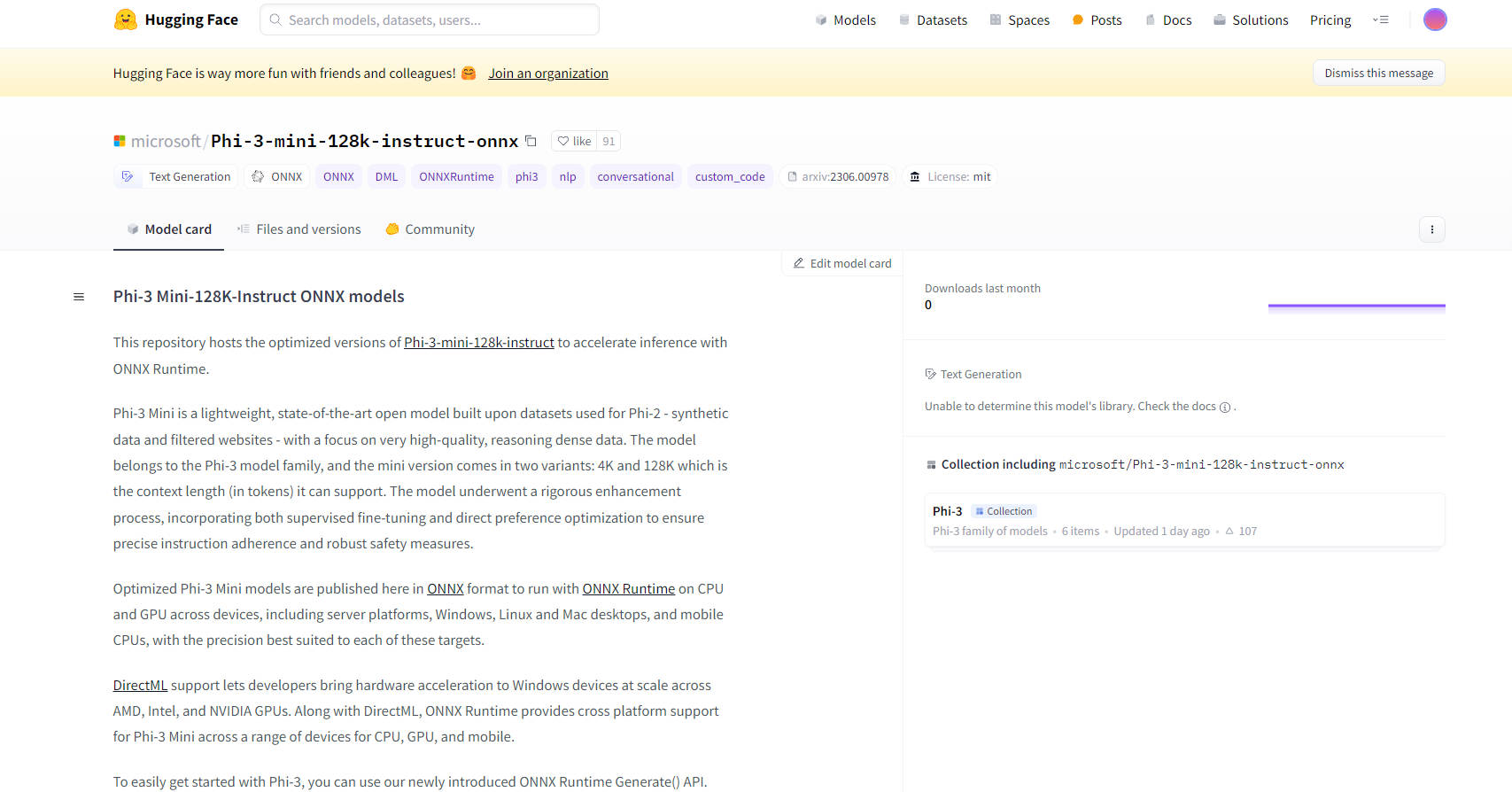Click Join an organization link
The width and height of the screenshot is (1512, 792).
tap(548, 74)
